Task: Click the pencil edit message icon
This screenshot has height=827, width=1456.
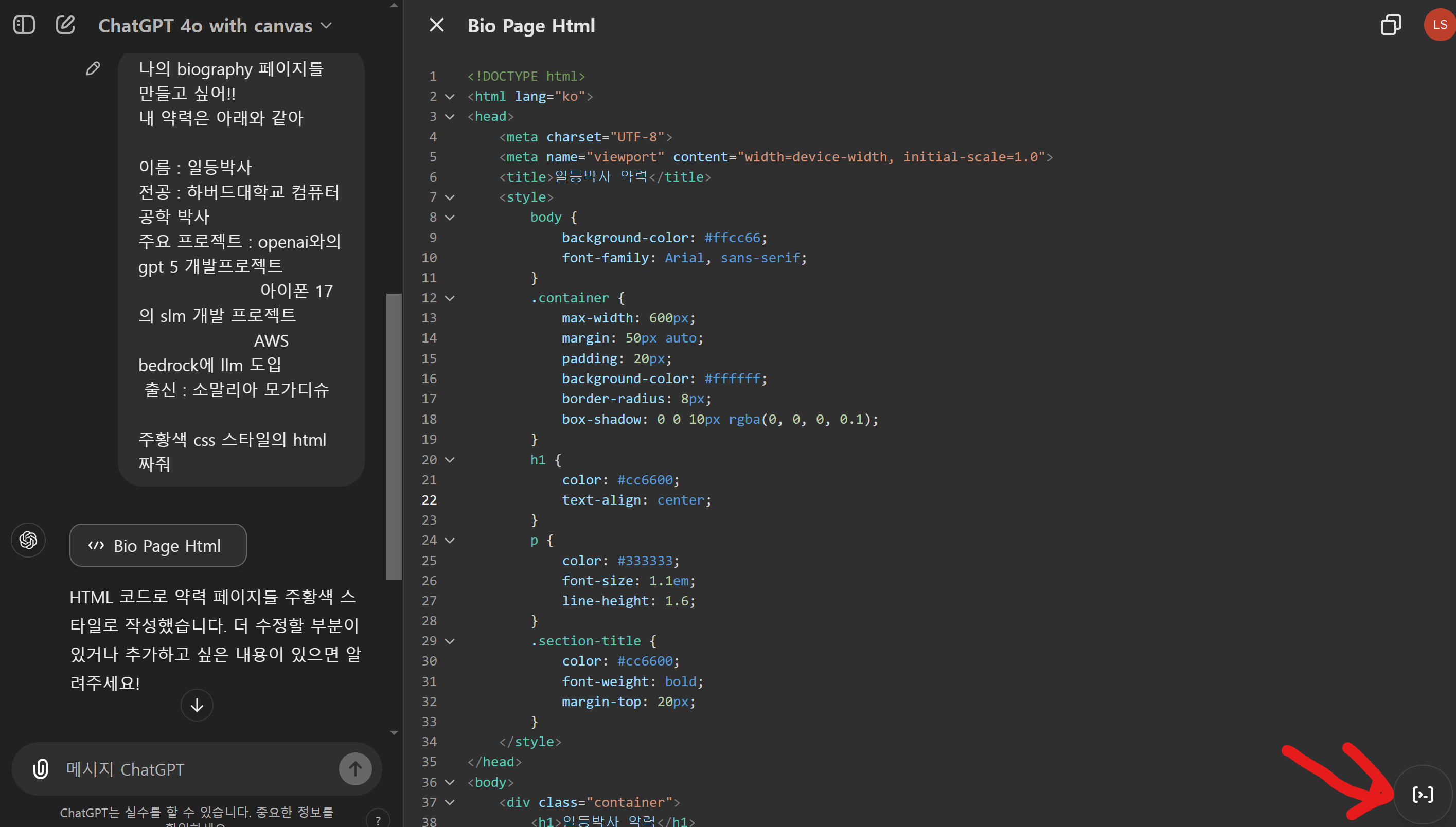Action: [93, 69]
